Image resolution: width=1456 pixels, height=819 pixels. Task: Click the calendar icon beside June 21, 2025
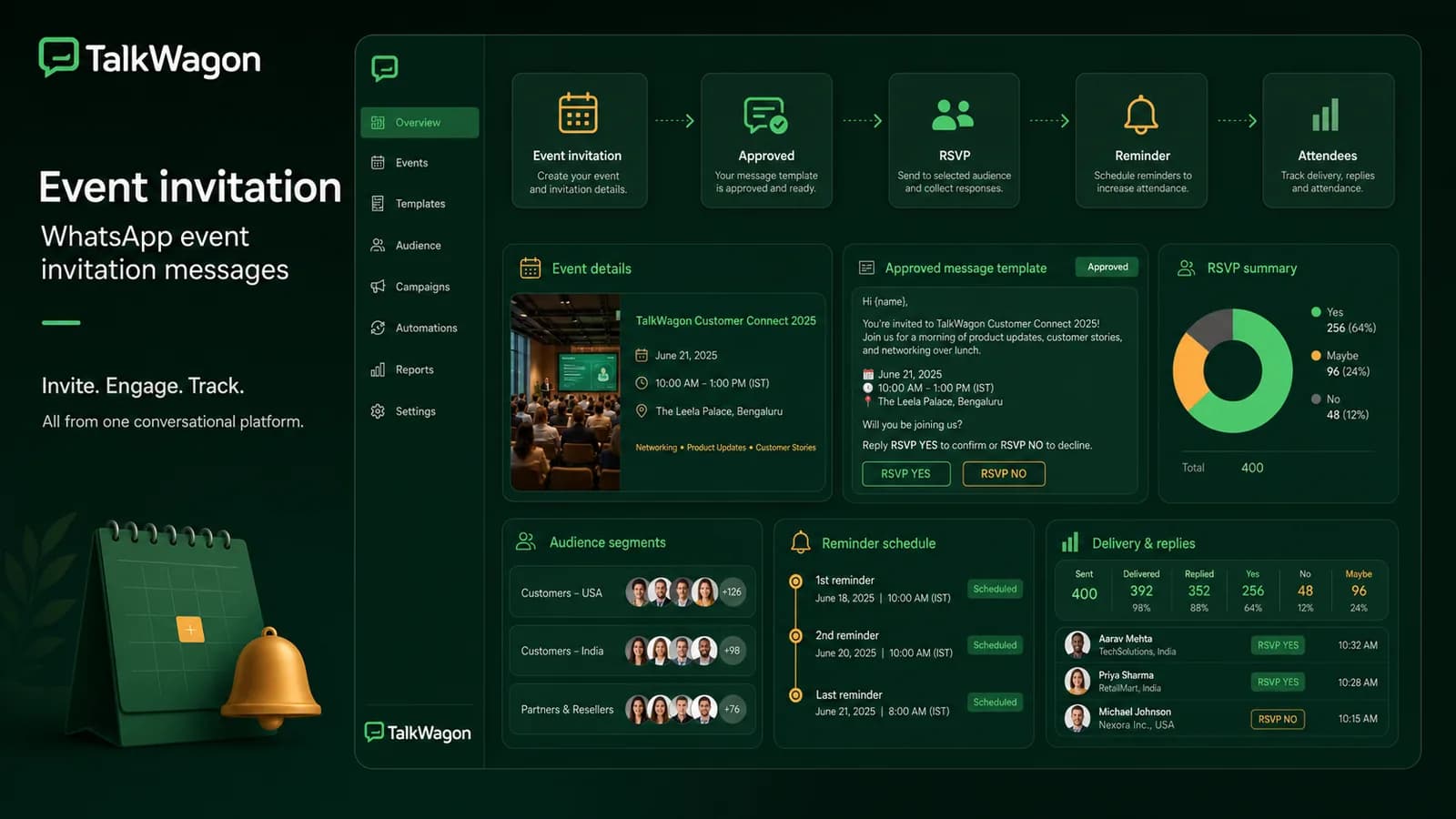tap(642, 355)
